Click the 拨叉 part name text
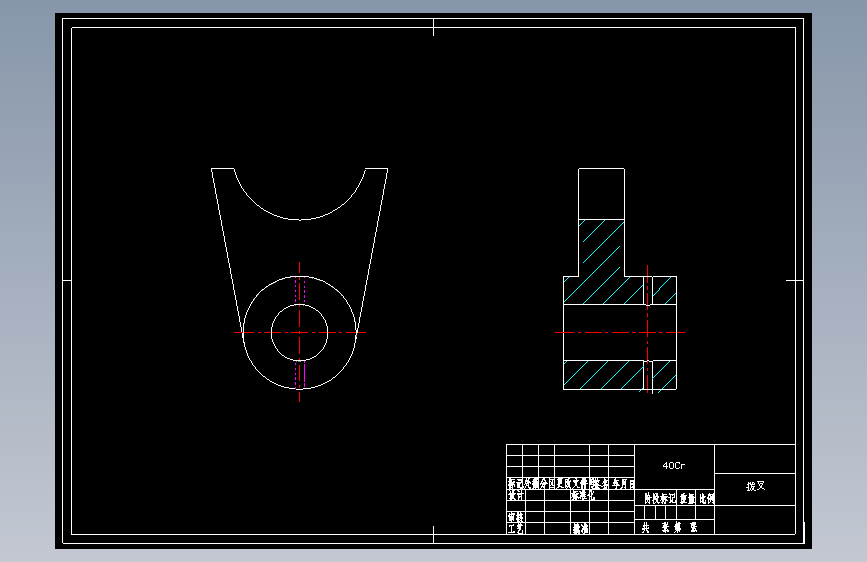 tap(755, 486)
